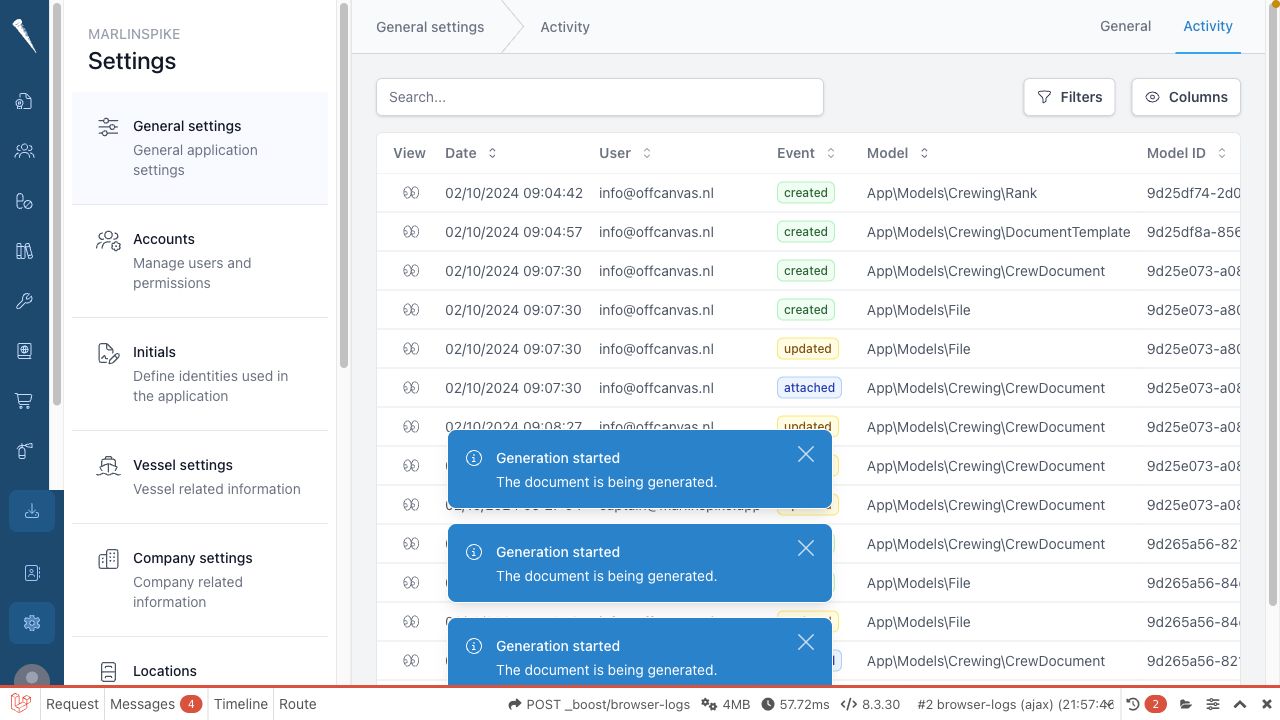Open Accounts settings section

coord(200,261)
